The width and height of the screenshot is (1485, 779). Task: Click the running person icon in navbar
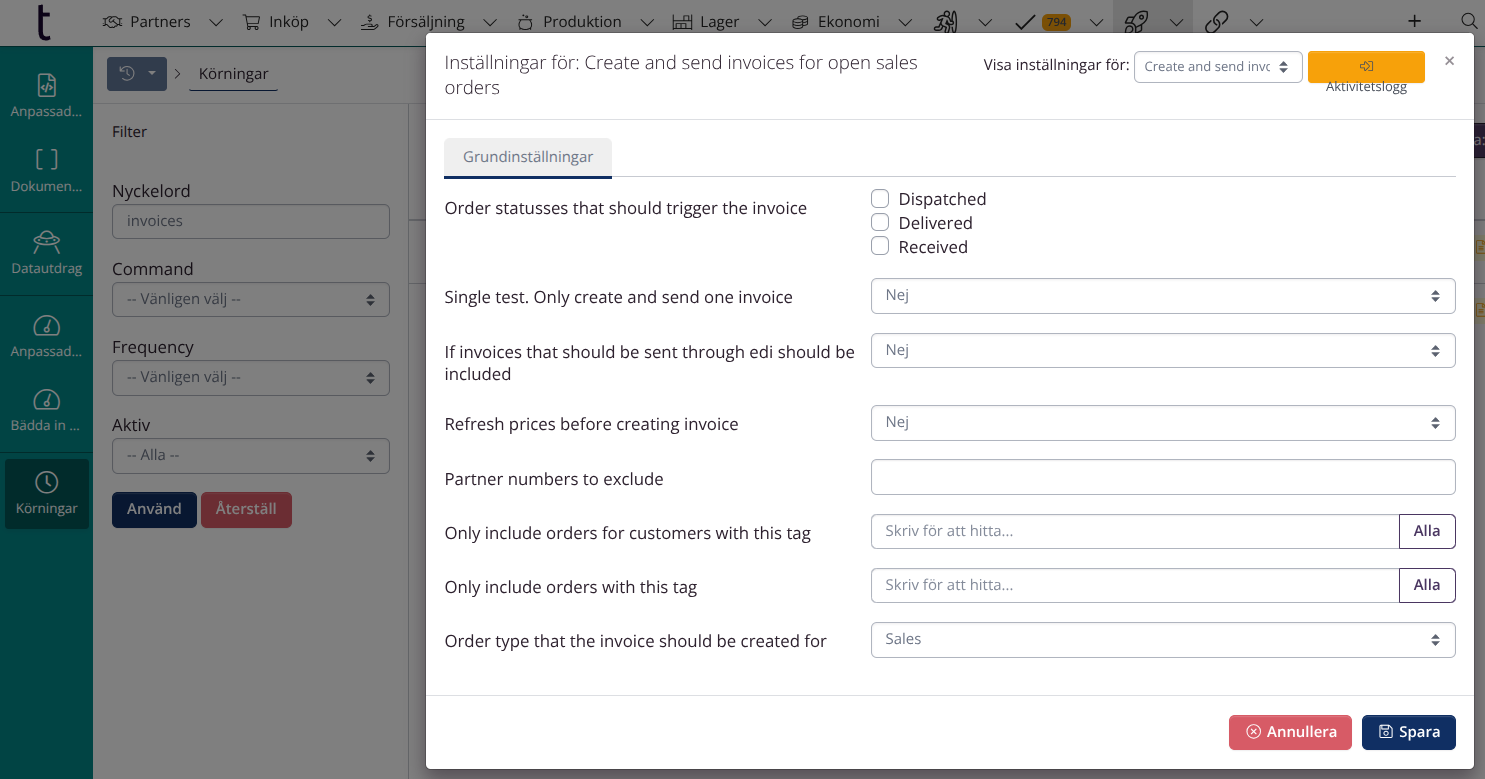coord(946,21)
